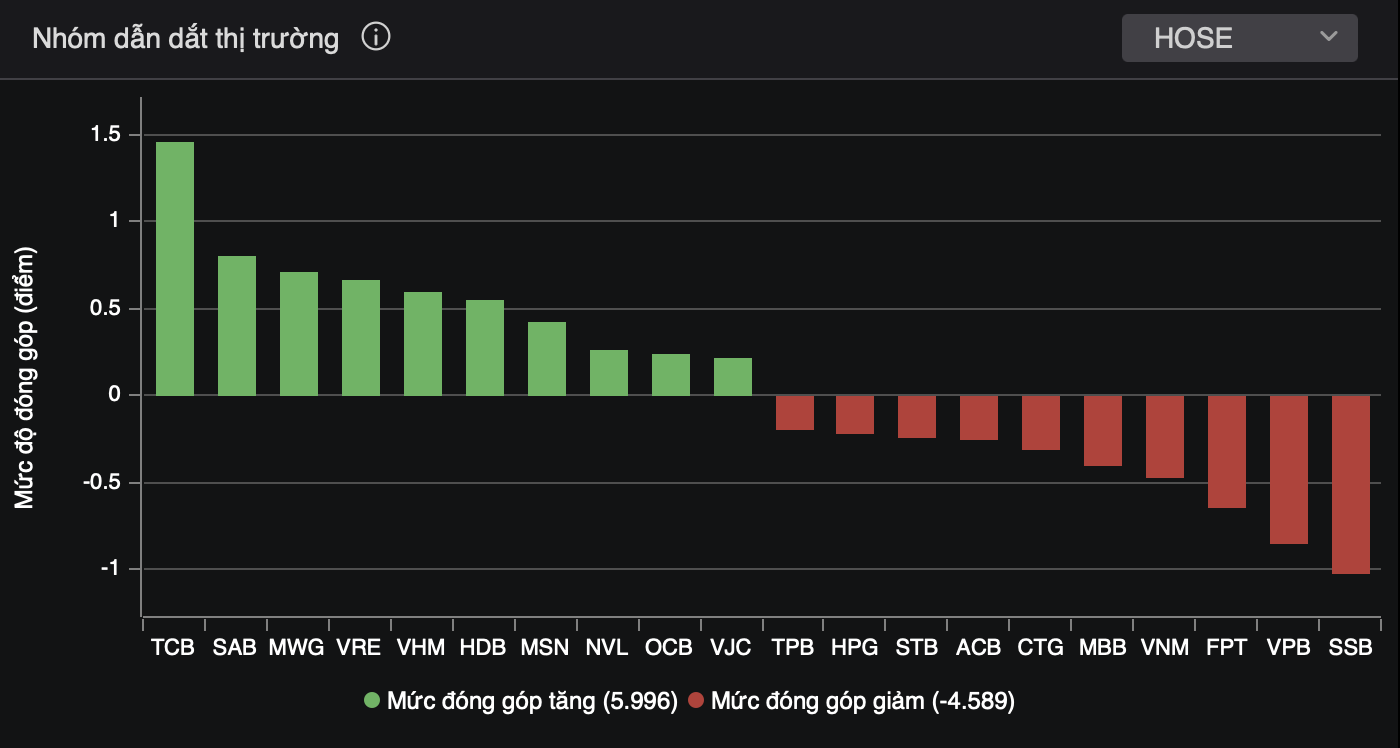The image size is (1400, 748).
Task: Toggle the green Mức đóng góp tăng legend
Action: click(521, 701)
